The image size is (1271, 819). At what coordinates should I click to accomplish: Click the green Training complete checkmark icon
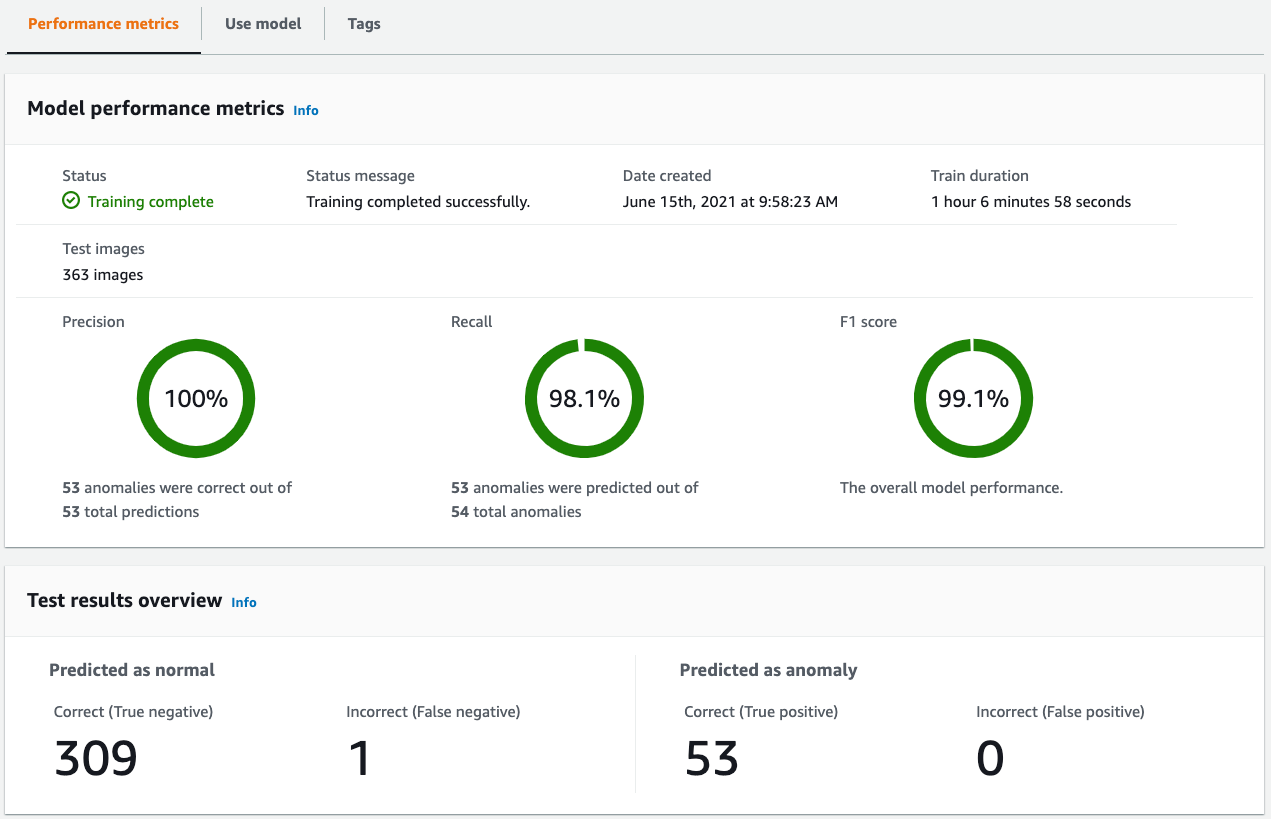click(x=71, y=201)
